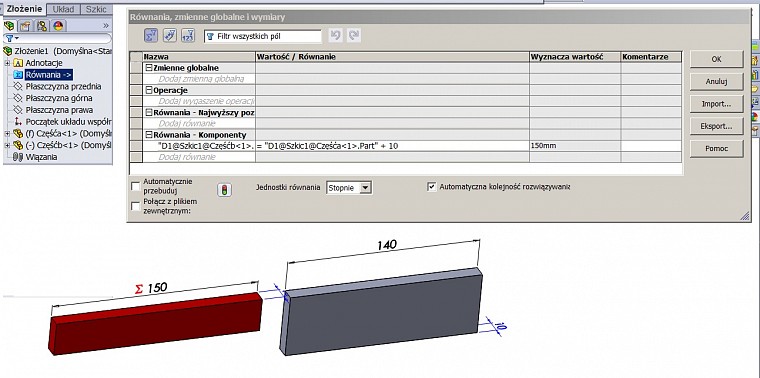Enable Połącz z plikiem zewnętrznym checkbox

(x=136, y=206)
